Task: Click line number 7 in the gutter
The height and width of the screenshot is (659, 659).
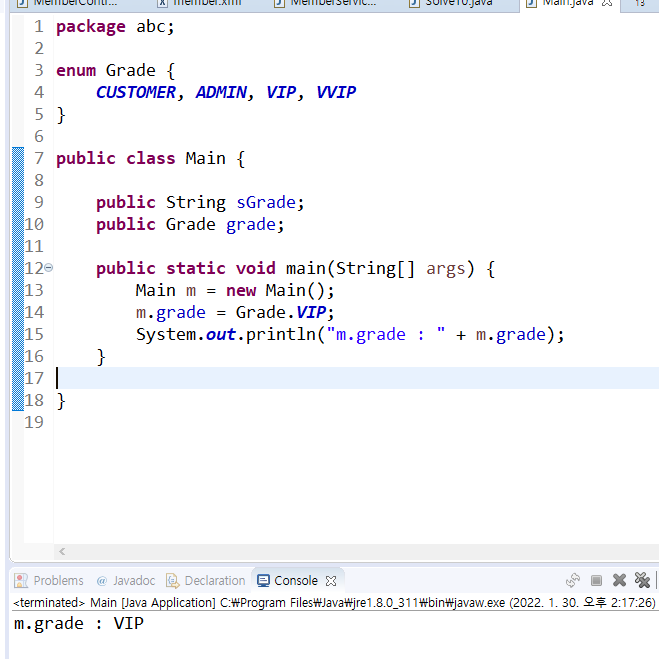Action: click(x=39, y=158)
